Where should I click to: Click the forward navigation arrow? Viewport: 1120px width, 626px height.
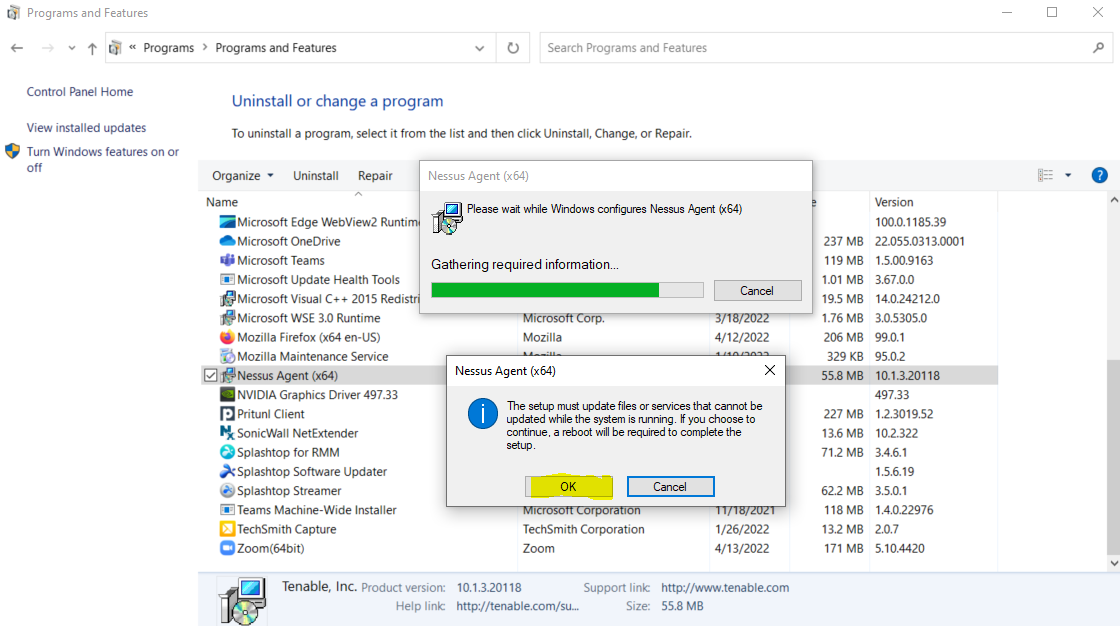point(47,48)
